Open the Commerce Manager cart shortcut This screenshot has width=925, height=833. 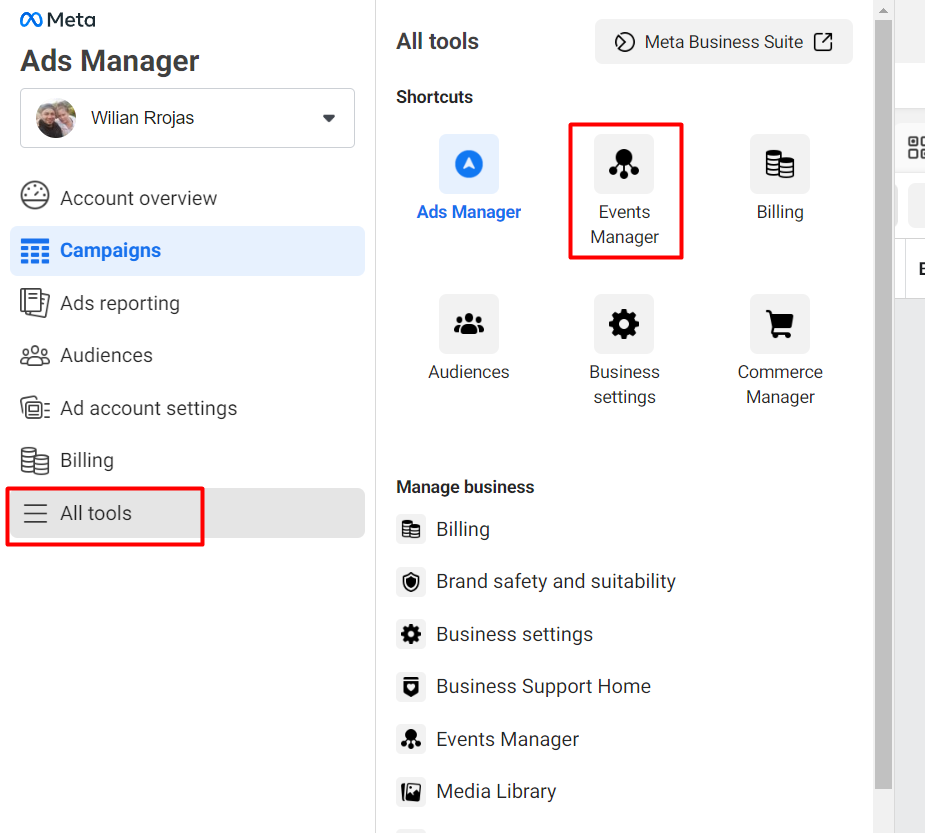[x=780, y=324]
